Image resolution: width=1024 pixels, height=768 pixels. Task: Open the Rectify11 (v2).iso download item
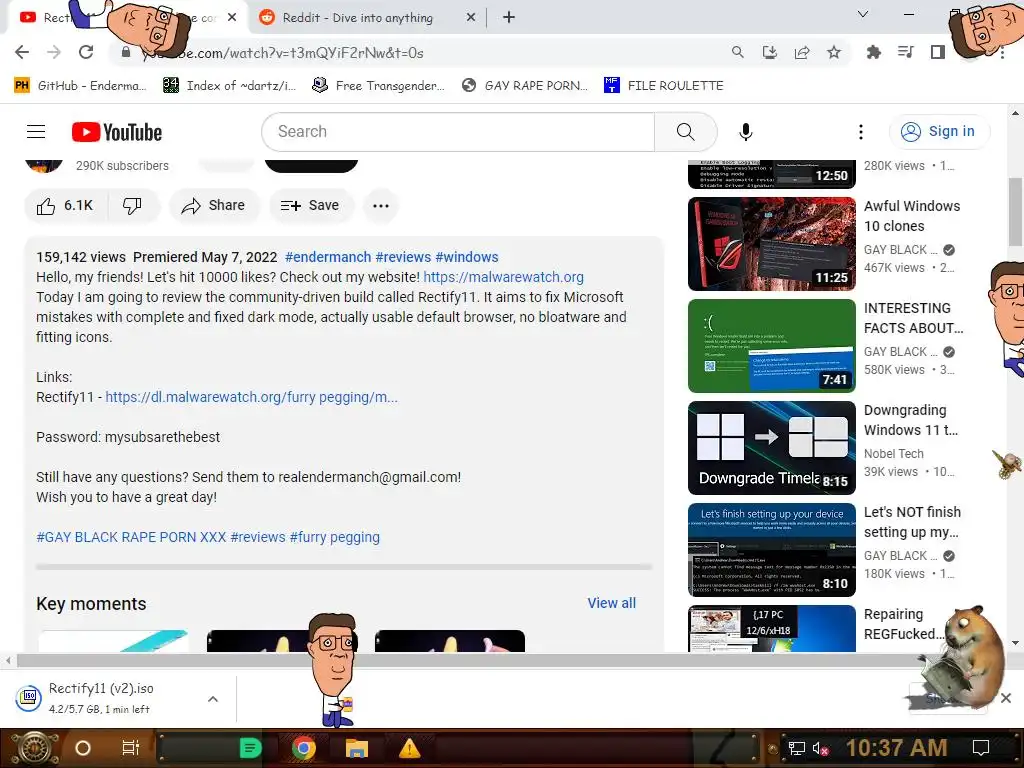point(101,698)
